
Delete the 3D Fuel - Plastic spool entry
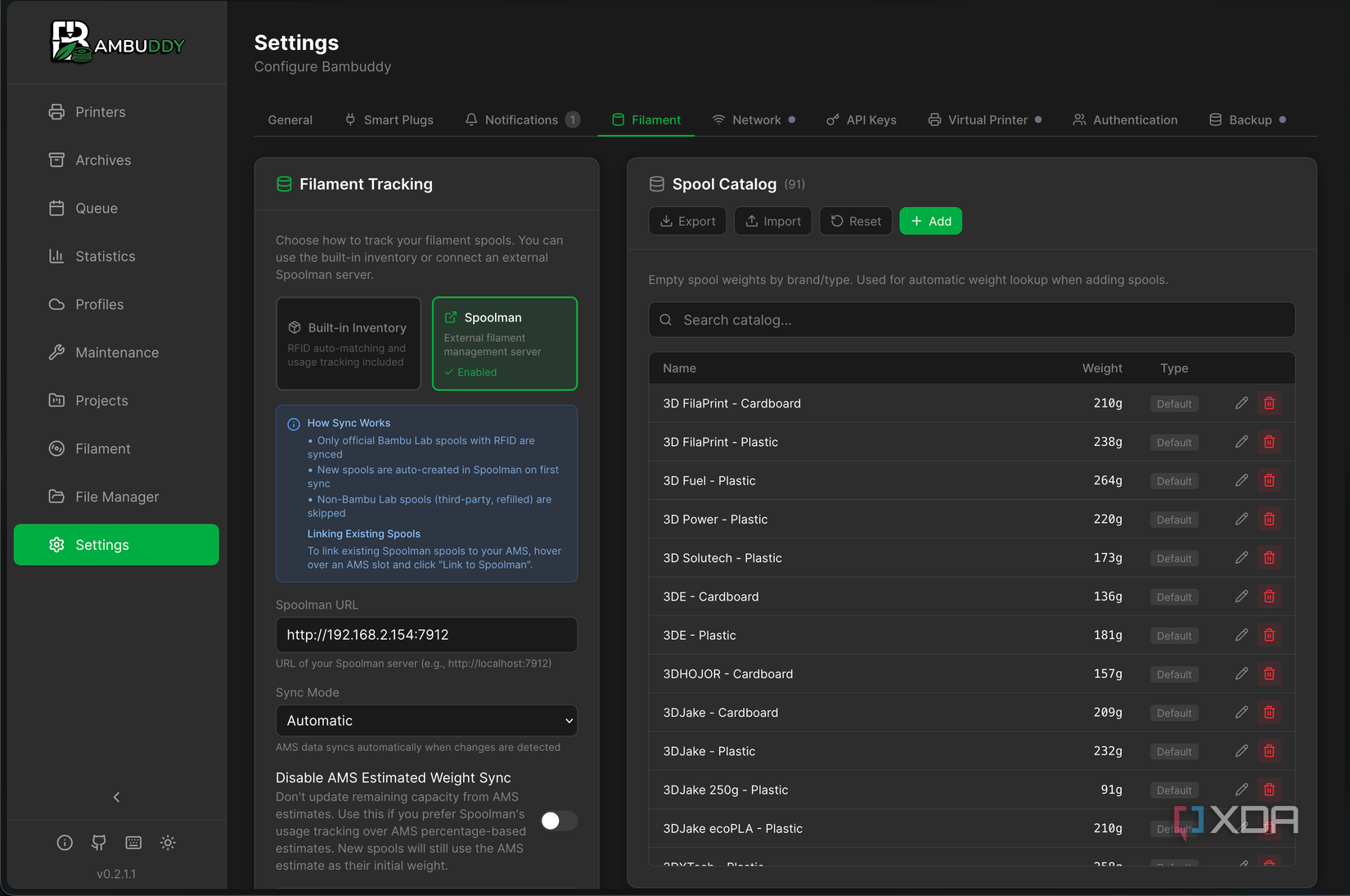coord(1269,480)
